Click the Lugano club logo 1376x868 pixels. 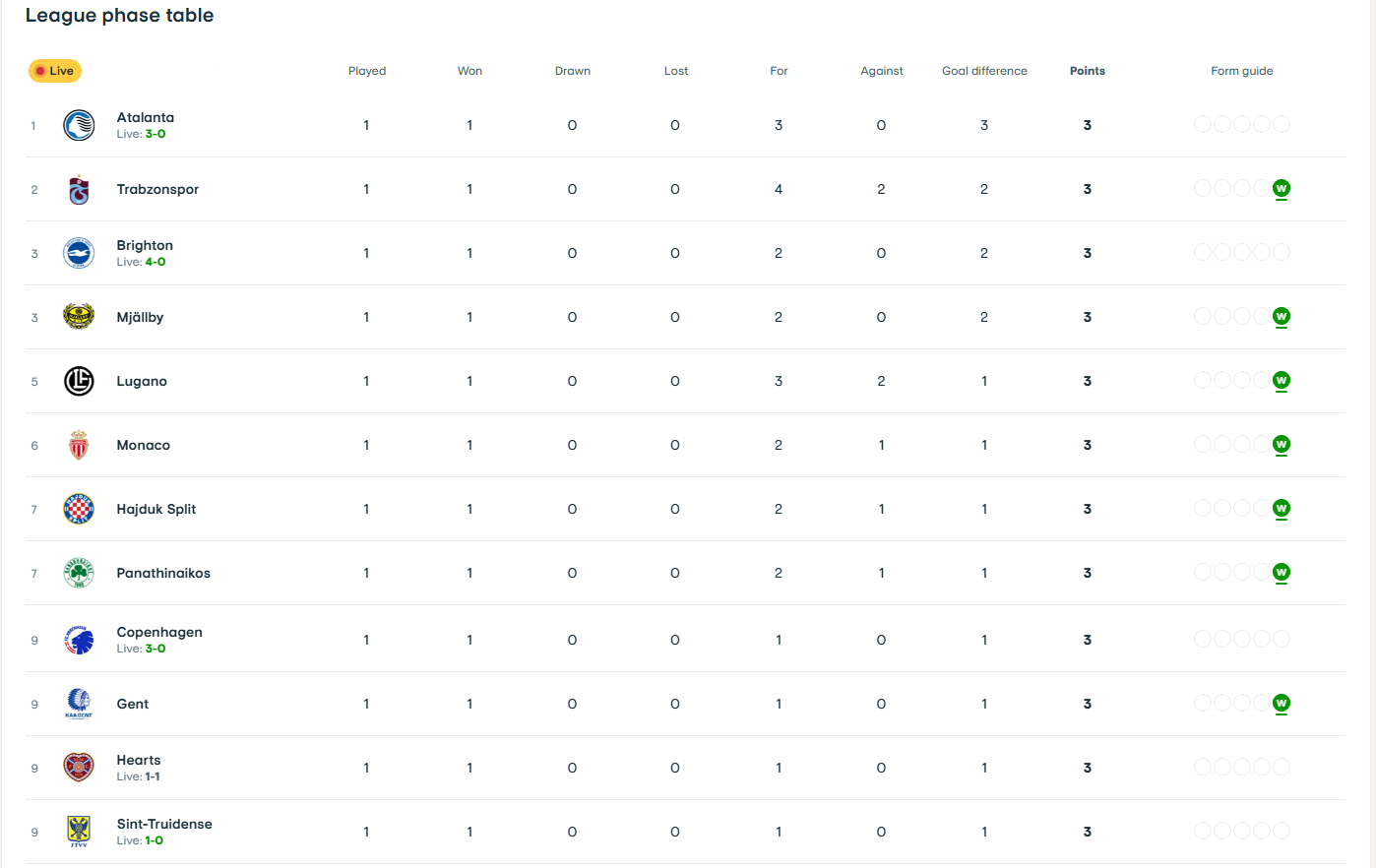(x=79, y=381)
